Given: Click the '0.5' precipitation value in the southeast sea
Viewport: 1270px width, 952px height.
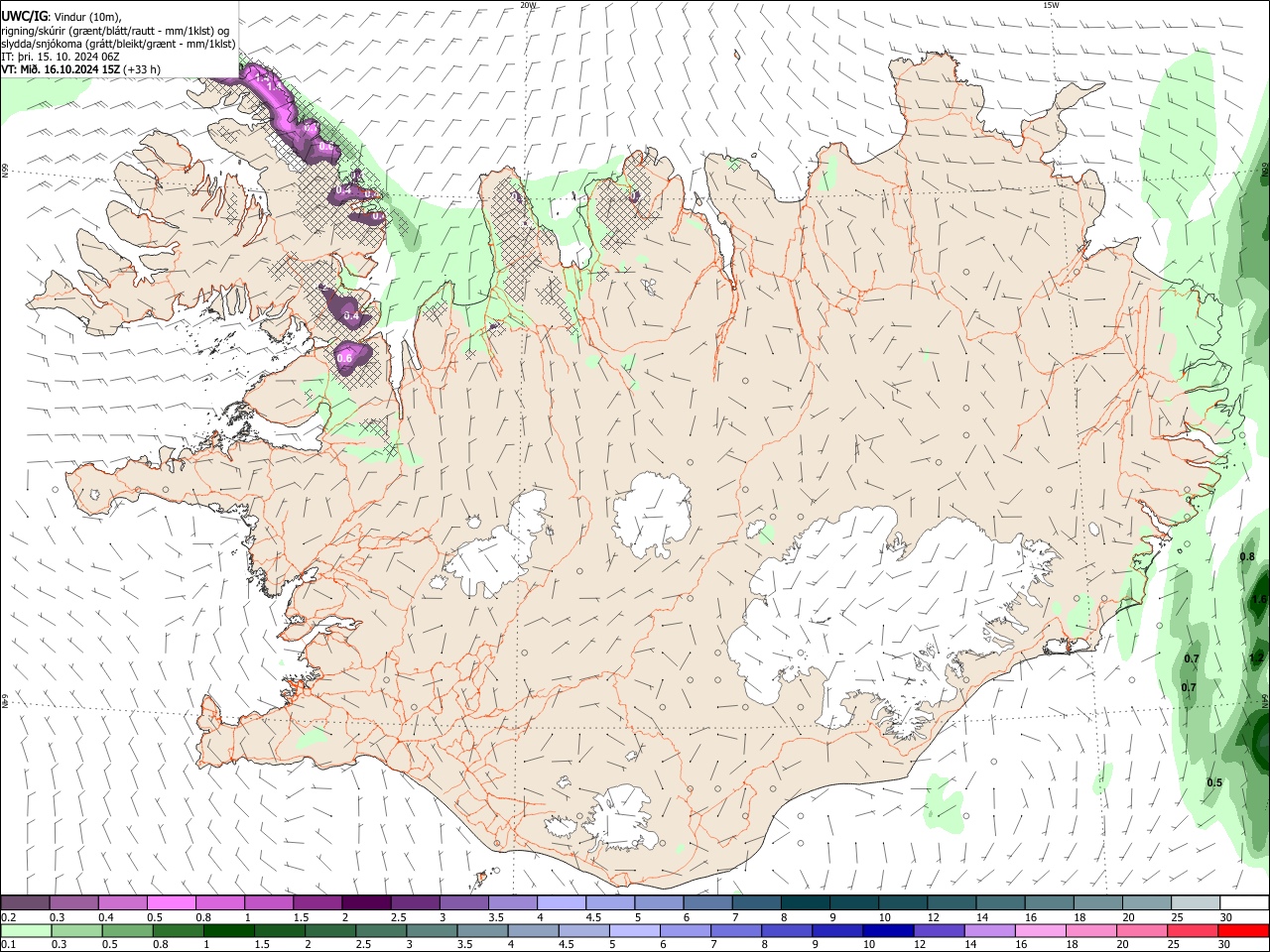Looking at the screenshot, I should (1214, 782).
